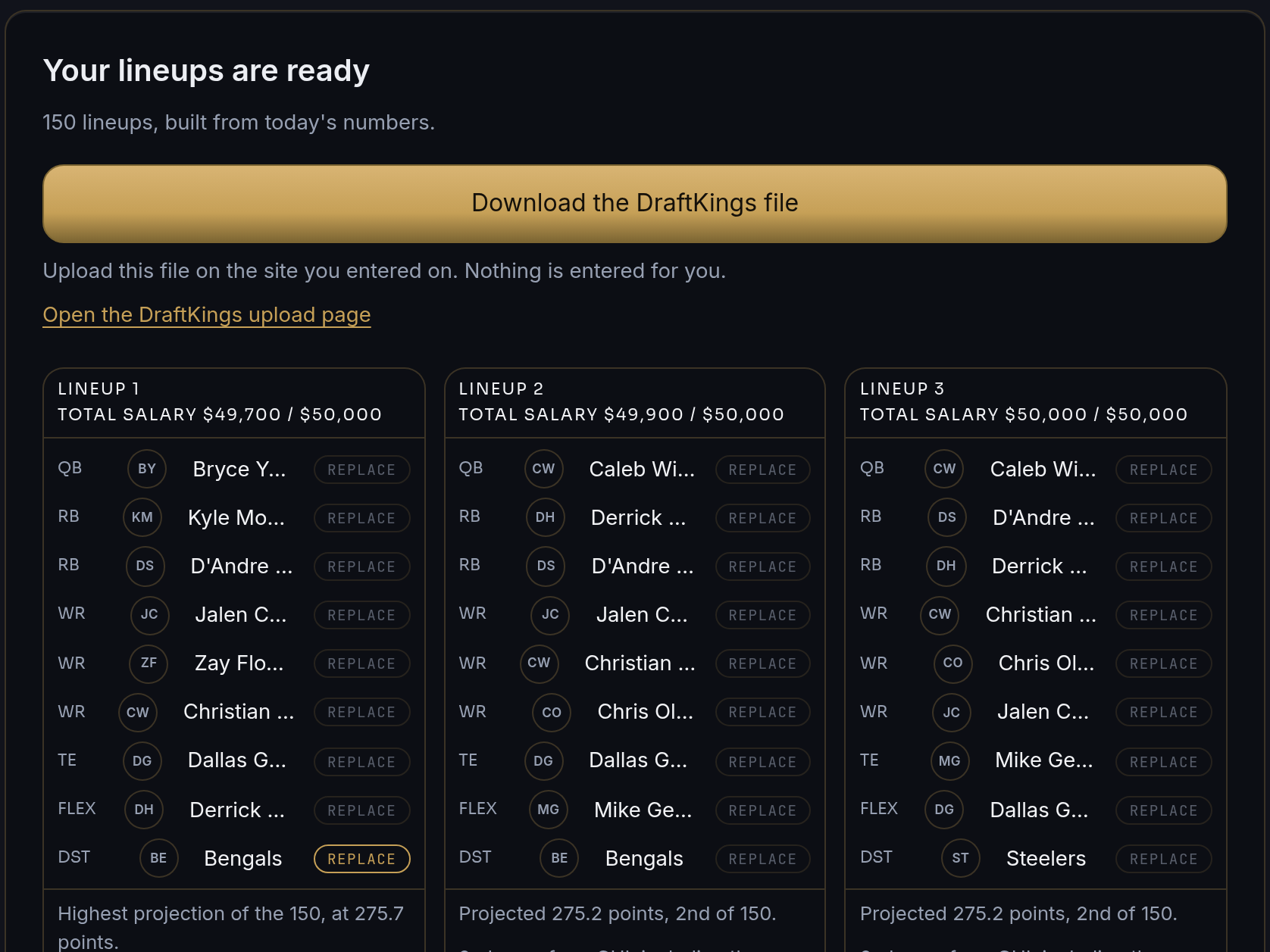Download the DraftKings file
1270x952 pixels.
click(634, 204)
